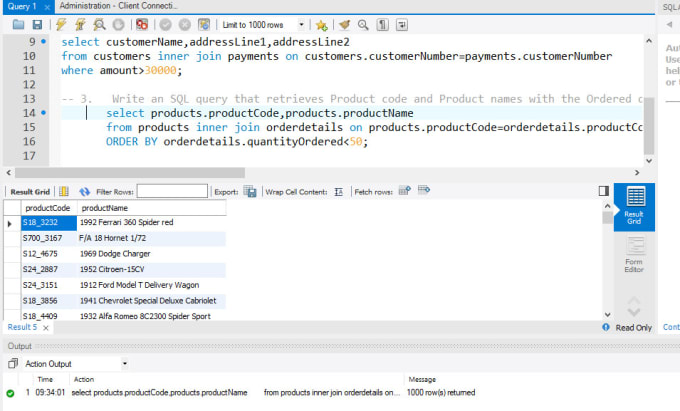Open Administration - Client Connections tab
The image size is (680, 411).
pyautogui.click(x=118, y=6)
